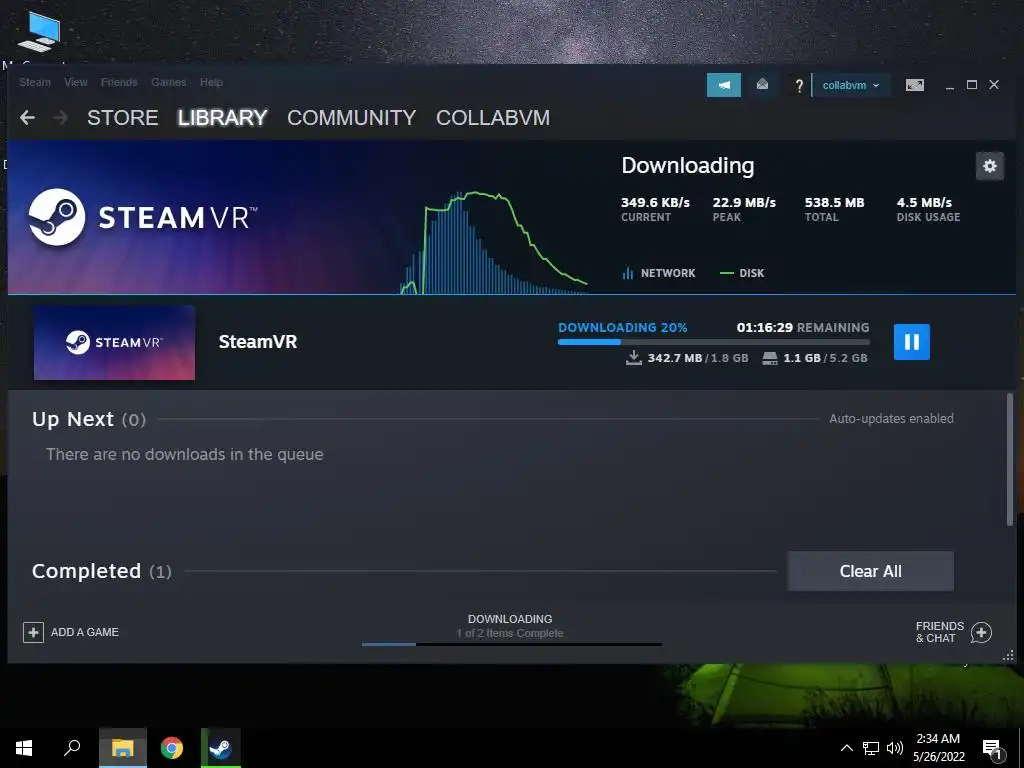Click the SteamVR download progress bar
This screenshot has width=1024, height=768.
click(713, 342)
